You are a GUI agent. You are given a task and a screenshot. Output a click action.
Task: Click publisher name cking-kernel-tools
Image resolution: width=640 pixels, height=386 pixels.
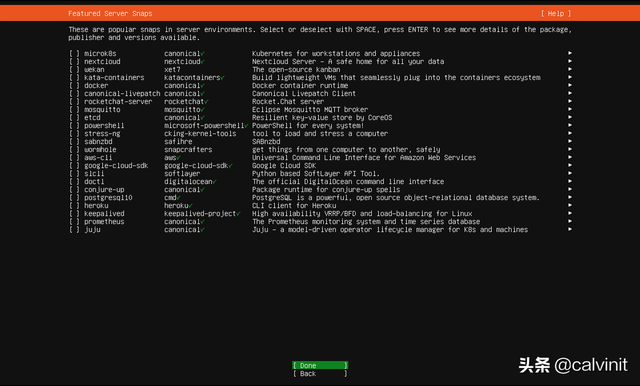[x=200, y=133]
